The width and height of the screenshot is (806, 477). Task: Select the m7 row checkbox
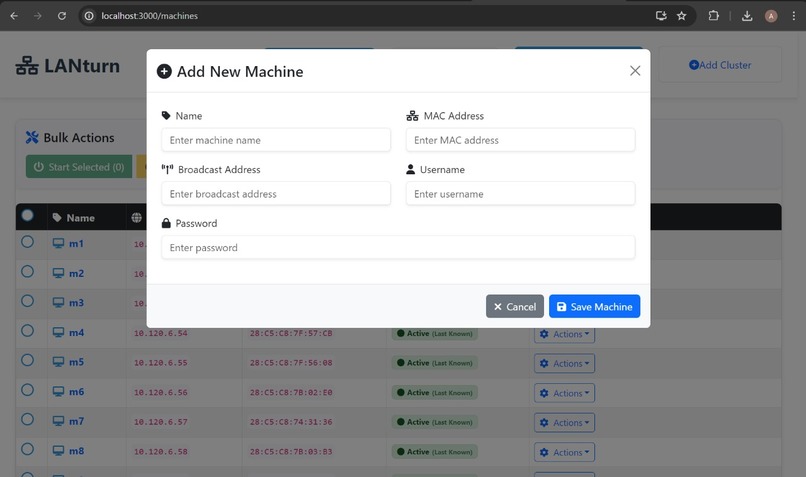pos(28,419)
